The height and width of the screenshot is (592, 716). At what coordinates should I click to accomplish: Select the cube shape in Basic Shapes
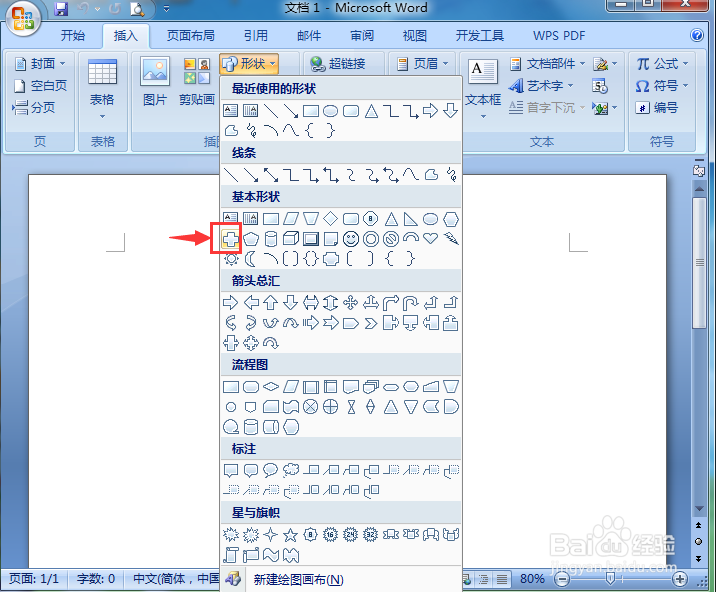[291, 239]
